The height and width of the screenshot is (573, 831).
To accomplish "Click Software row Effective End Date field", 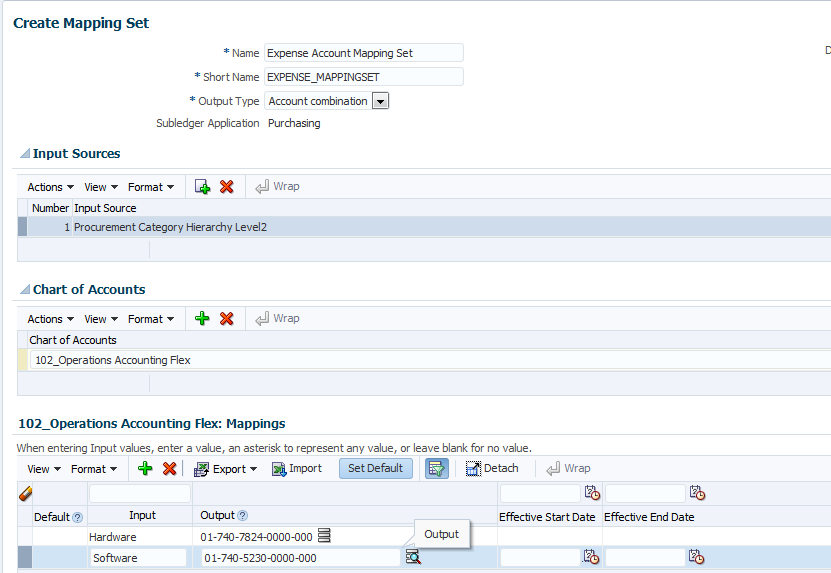I will (645, 558).
